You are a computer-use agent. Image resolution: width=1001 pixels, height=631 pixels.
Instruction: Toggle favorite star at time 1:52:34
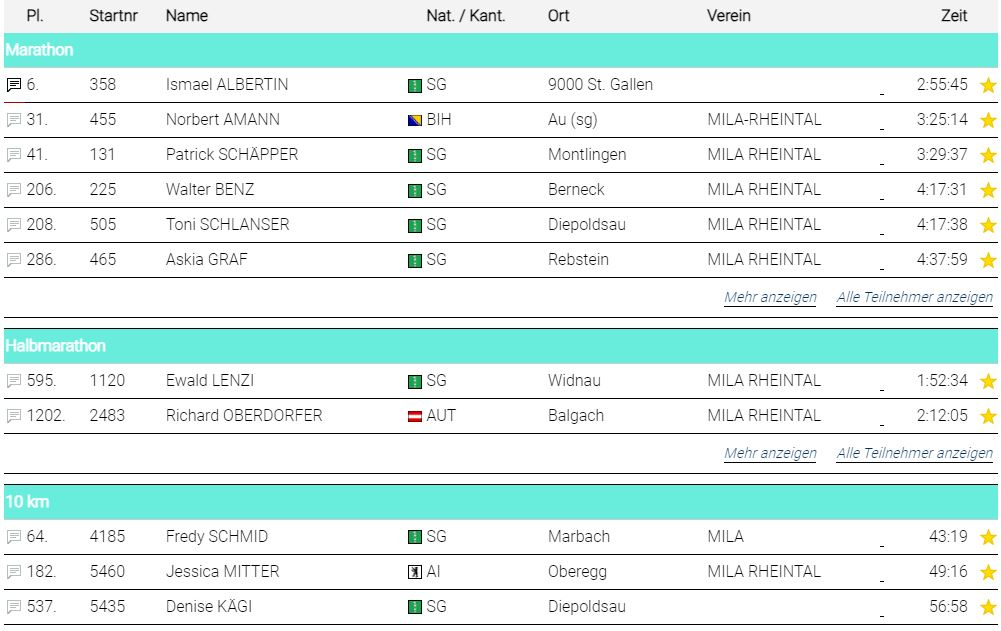988,381
